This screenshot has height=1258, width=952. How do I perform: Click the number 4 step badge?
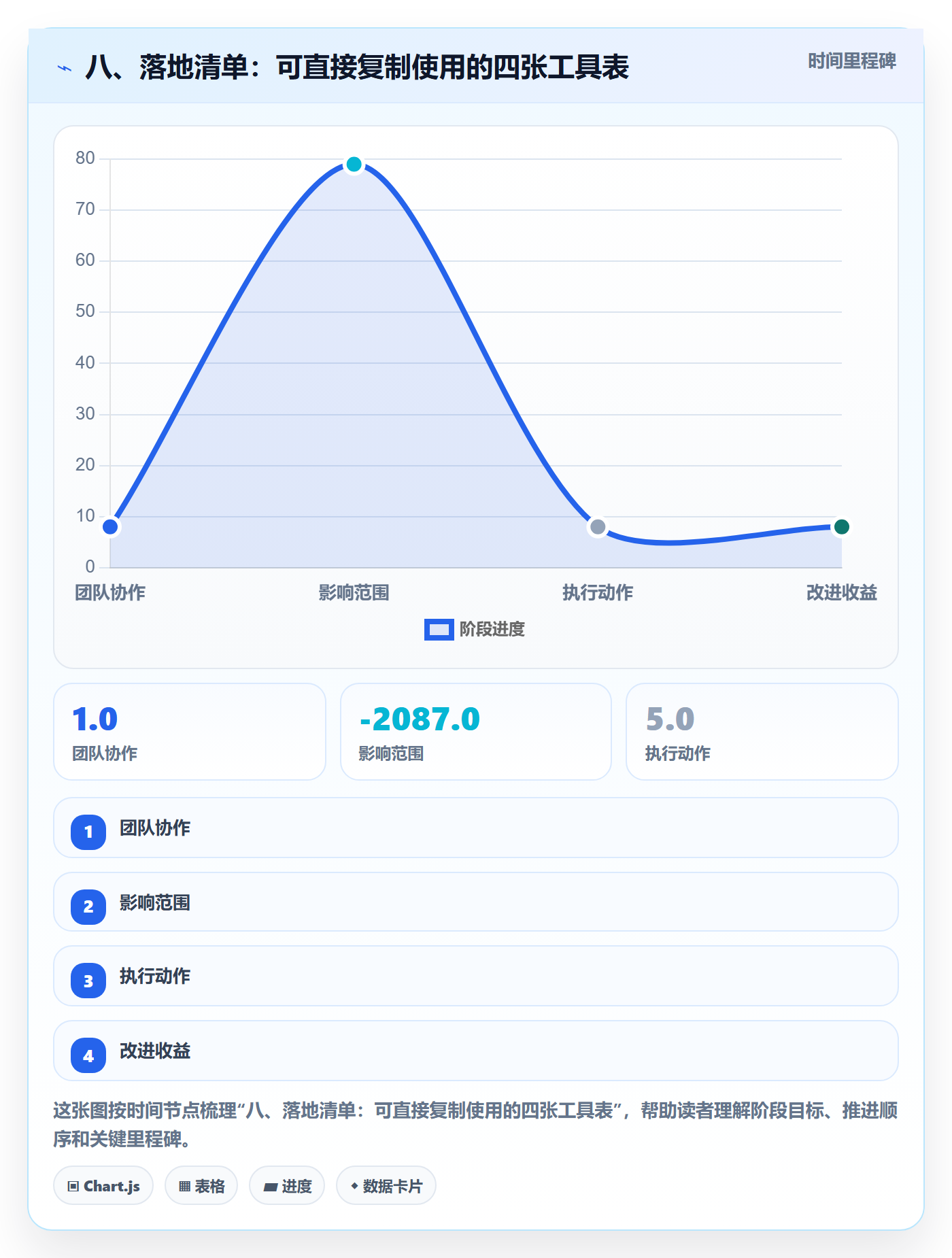point(88,1055)
